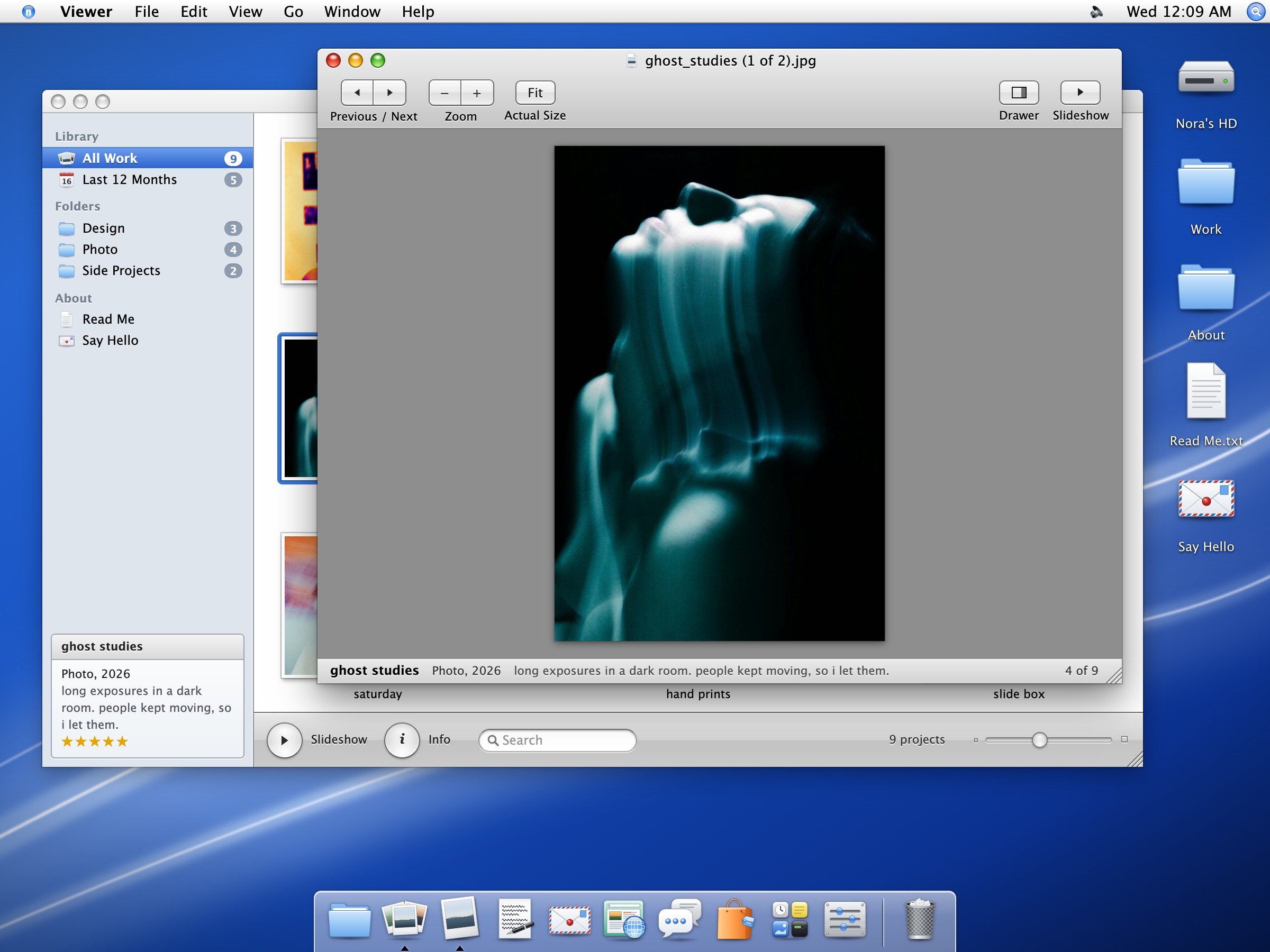
Task: Select Last 12 Months in the sidebar
Action: point(148,180)
